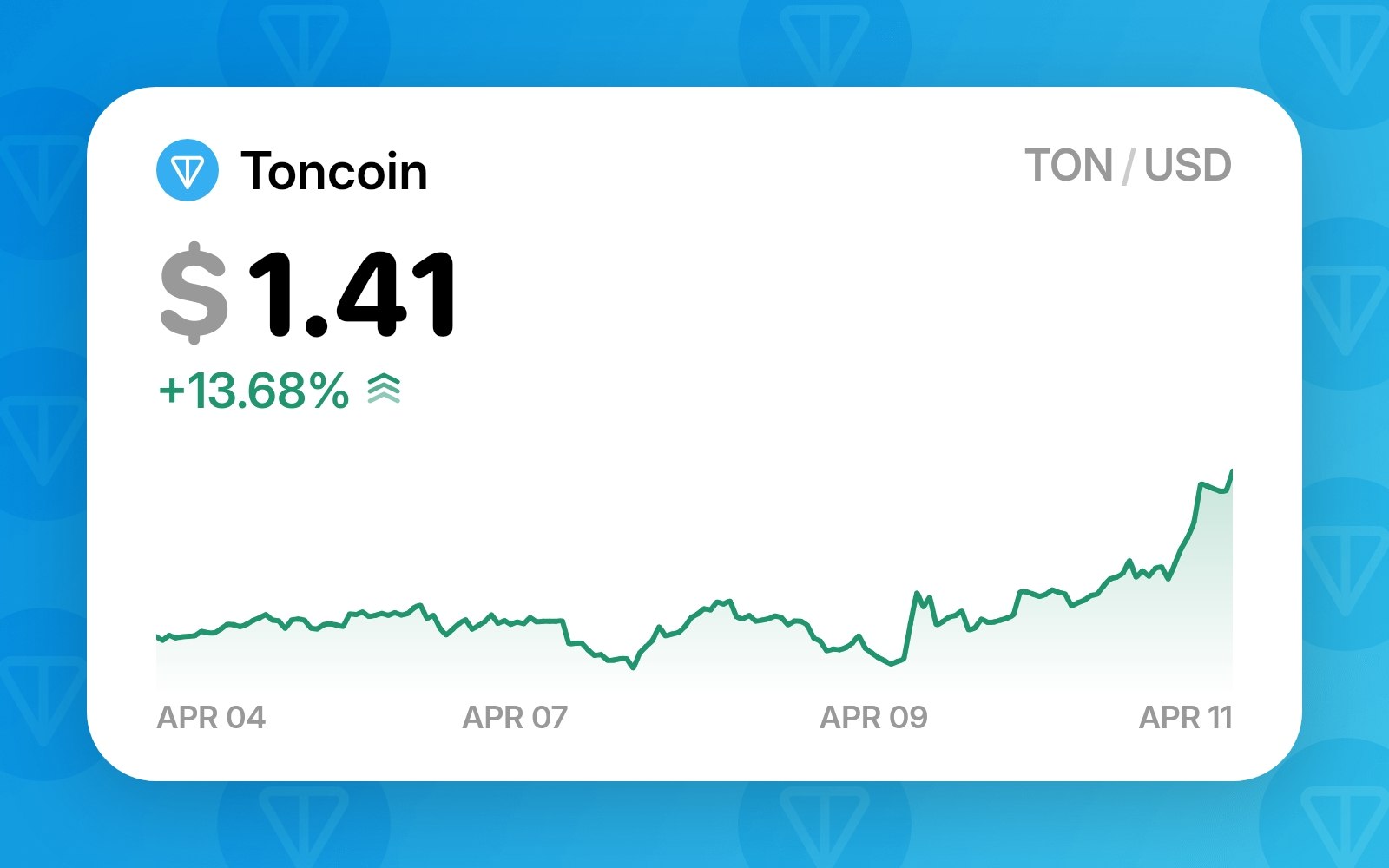This screenshot has height=868, width=1389.
Task: Click the chart's highest point at far right
Action: click(1231, 471)
